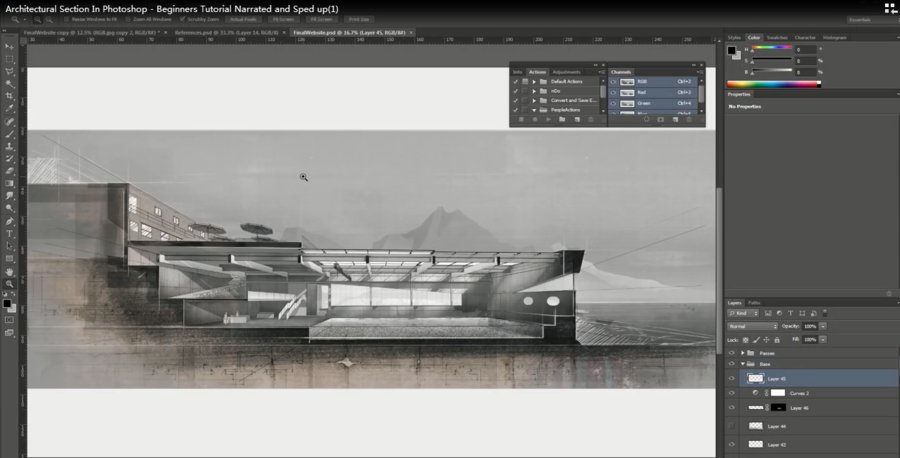Select the Dodge tool

(9, 208)
